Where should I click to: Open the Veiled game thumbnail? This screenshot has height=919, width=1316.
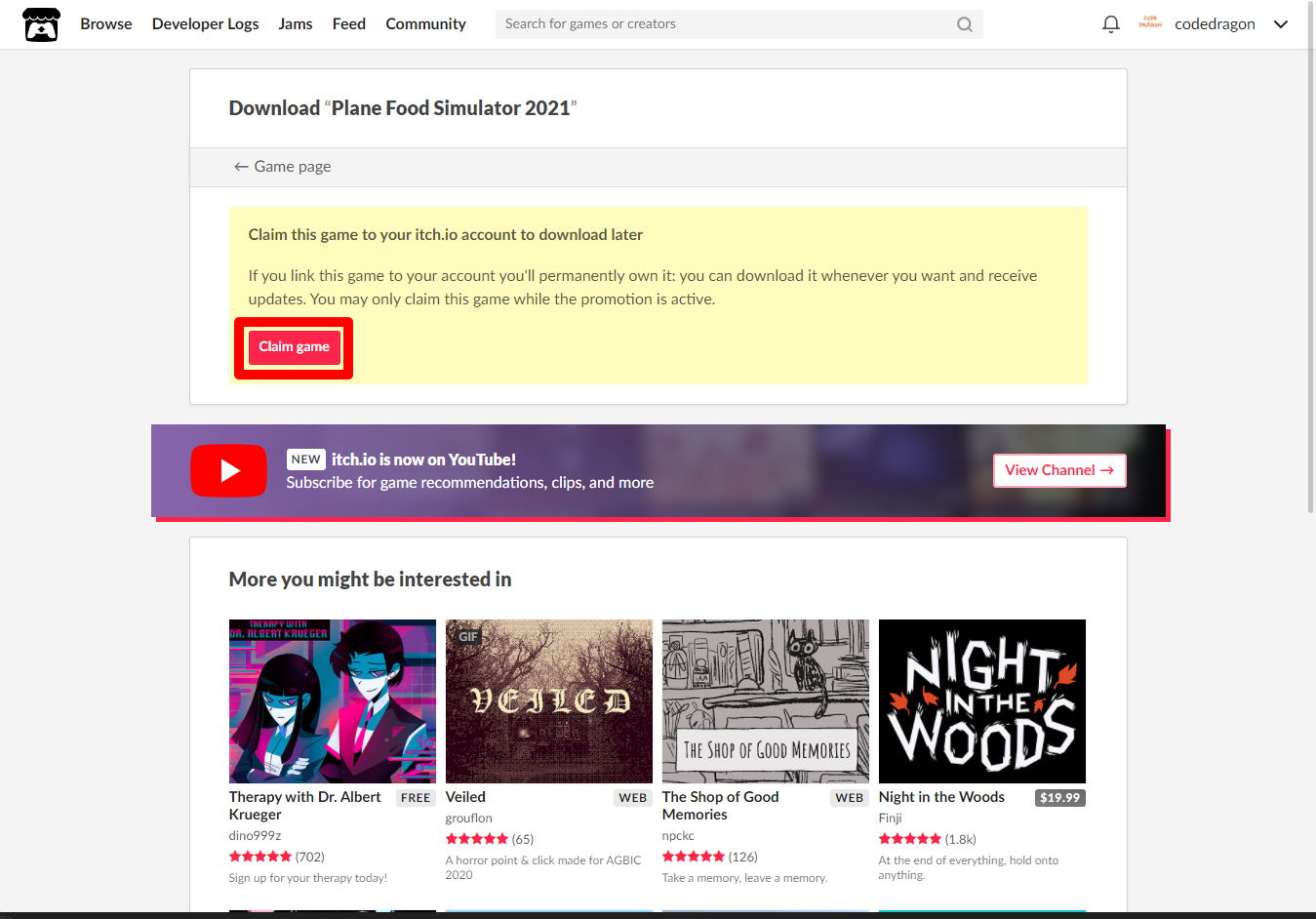[549, 701]
